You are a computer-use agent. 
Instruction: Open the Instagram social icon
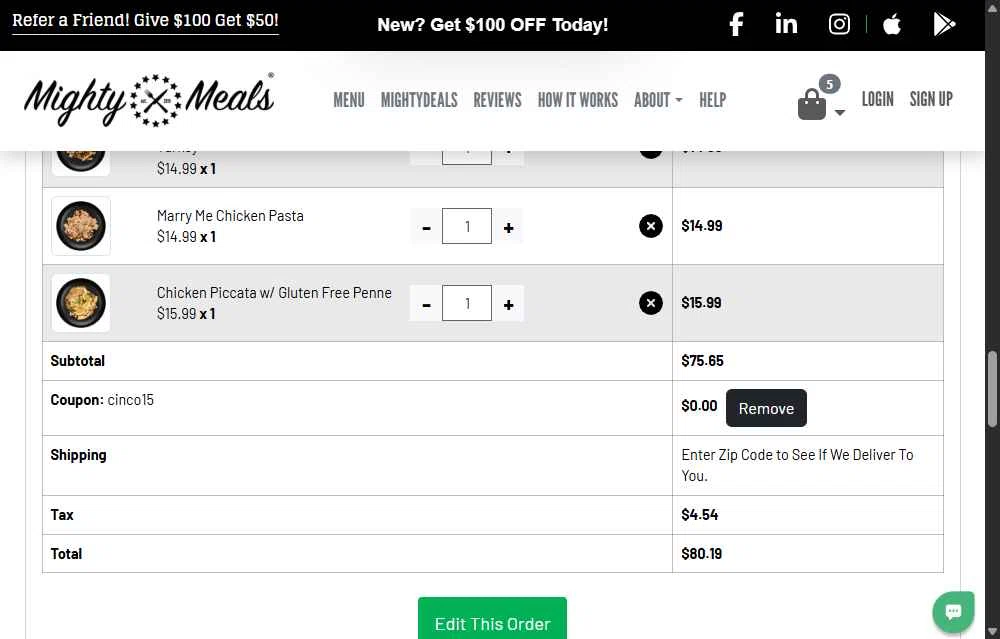(839, 24)
